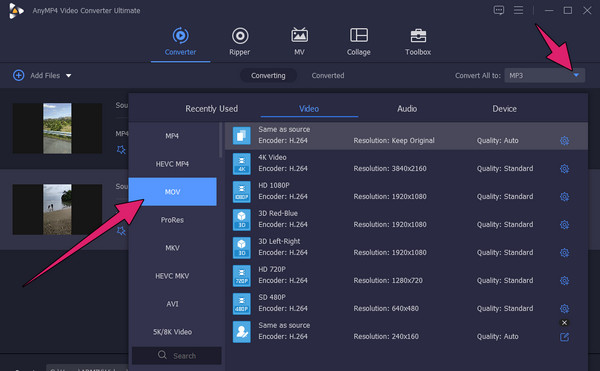The height and width of the screenshot is (371, 600).
Task: Open the Ripper module
Action: click(x=240, y=42)
